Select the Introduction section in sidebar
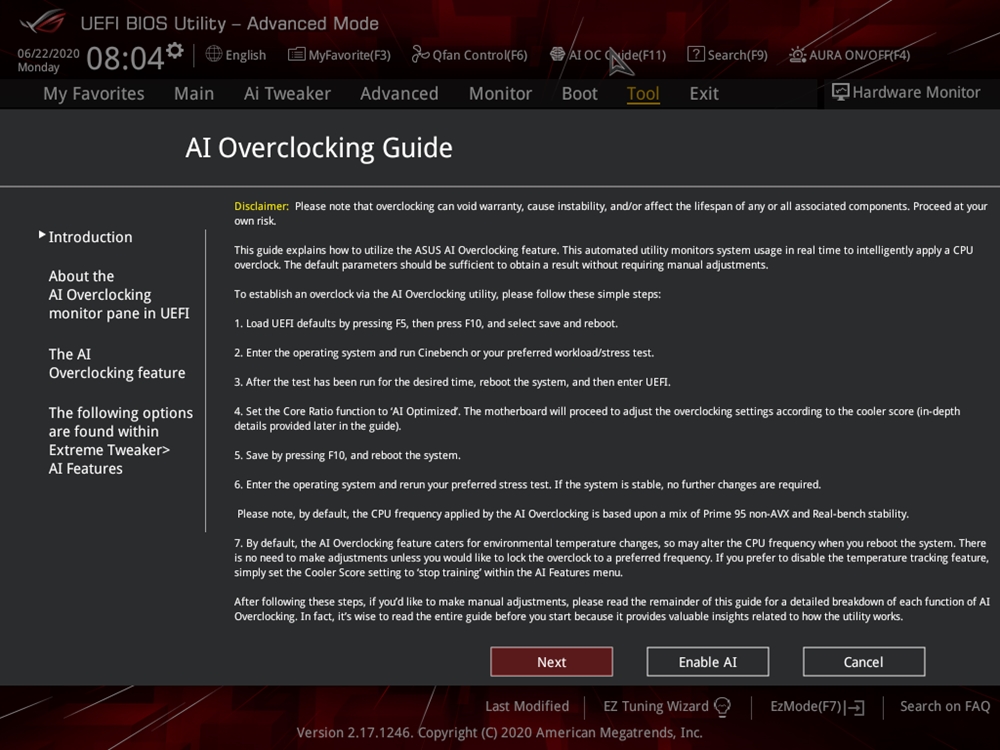Screen dimensions: 1000x750 (90, 237)
